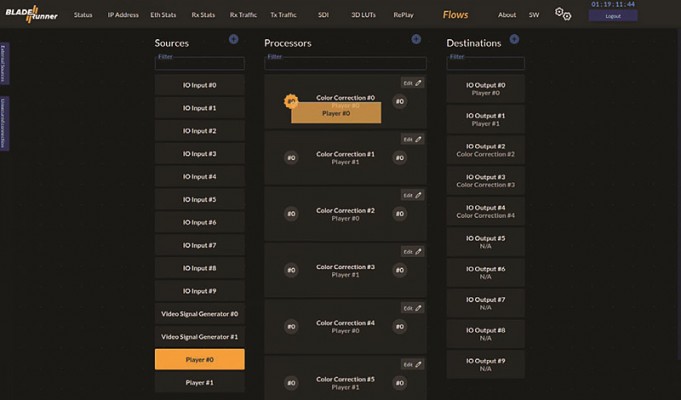Switch to the 3D LUTs tab
The height and width of the screenshot is (400, 681).
tap(364, 15)
